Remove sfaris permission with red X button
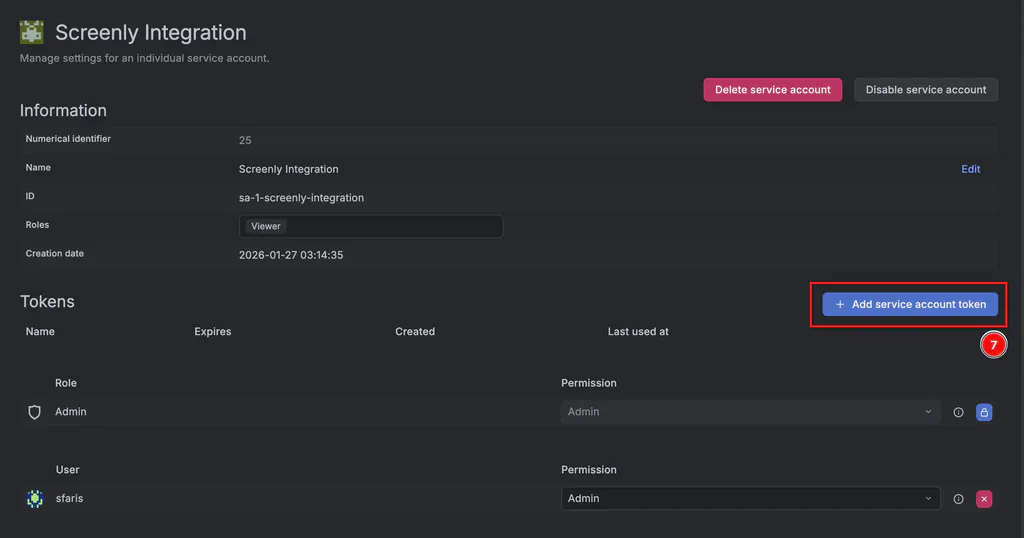 pyautogui.click(x=984, y=499)
